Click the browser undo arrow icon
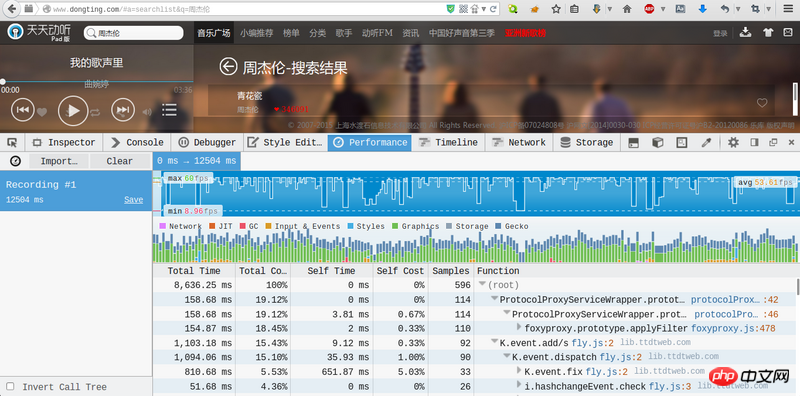Screen dimensions: 800x396 coord(724,9)
